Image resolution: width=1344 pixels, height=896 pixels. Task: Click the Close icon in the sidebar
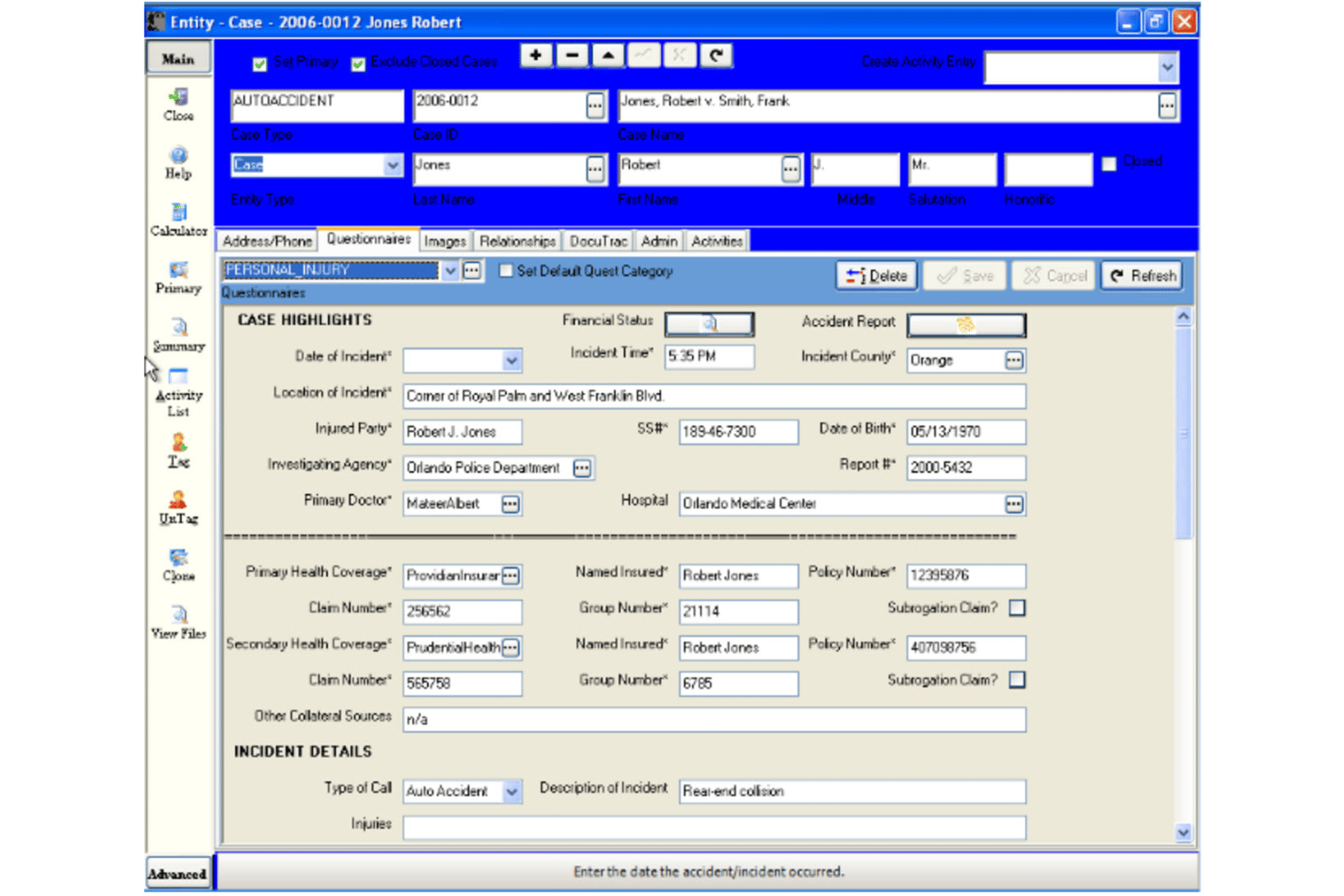(178, 103)
